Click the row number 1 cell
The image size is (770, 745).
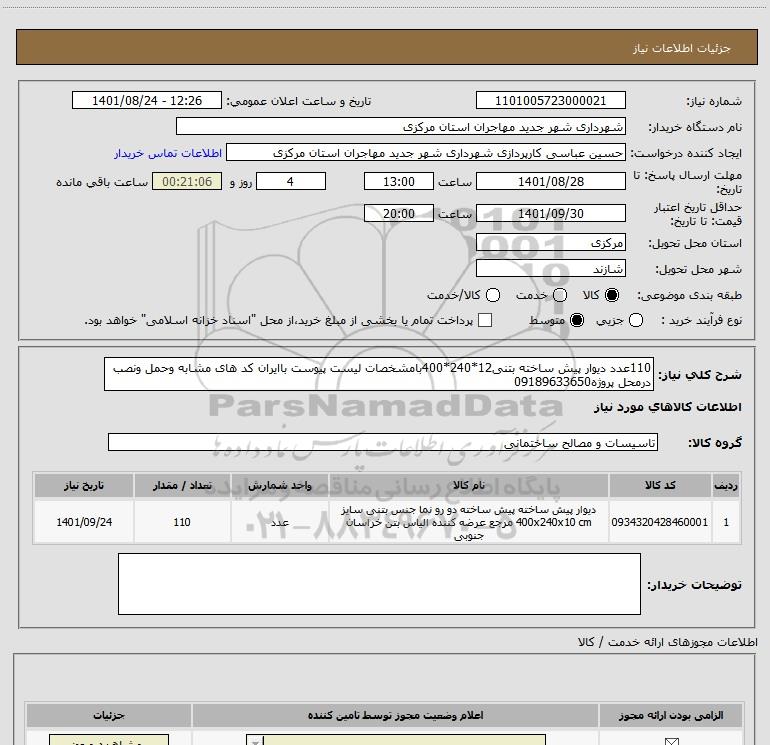[726, 522]
